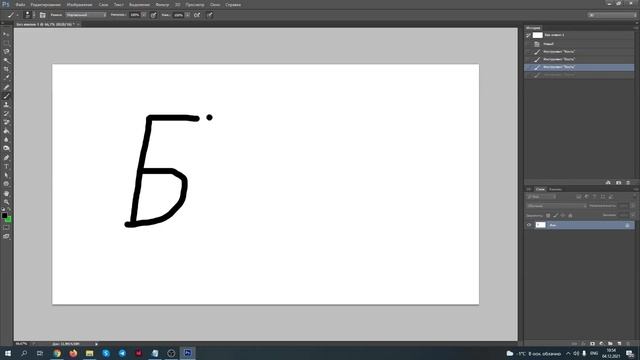Select the Zoom tool
The height and width of the screenshot is (360, 640).
pos(6,202)
